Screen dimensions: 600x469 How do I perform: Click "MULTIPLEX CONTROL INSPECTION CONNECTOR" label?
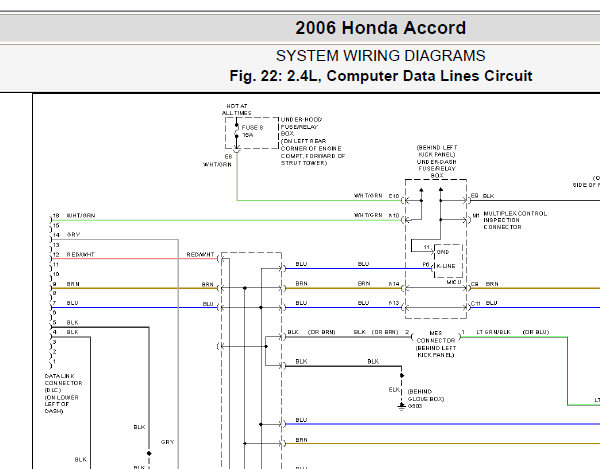pyautogui.click(x=515, y=220)
